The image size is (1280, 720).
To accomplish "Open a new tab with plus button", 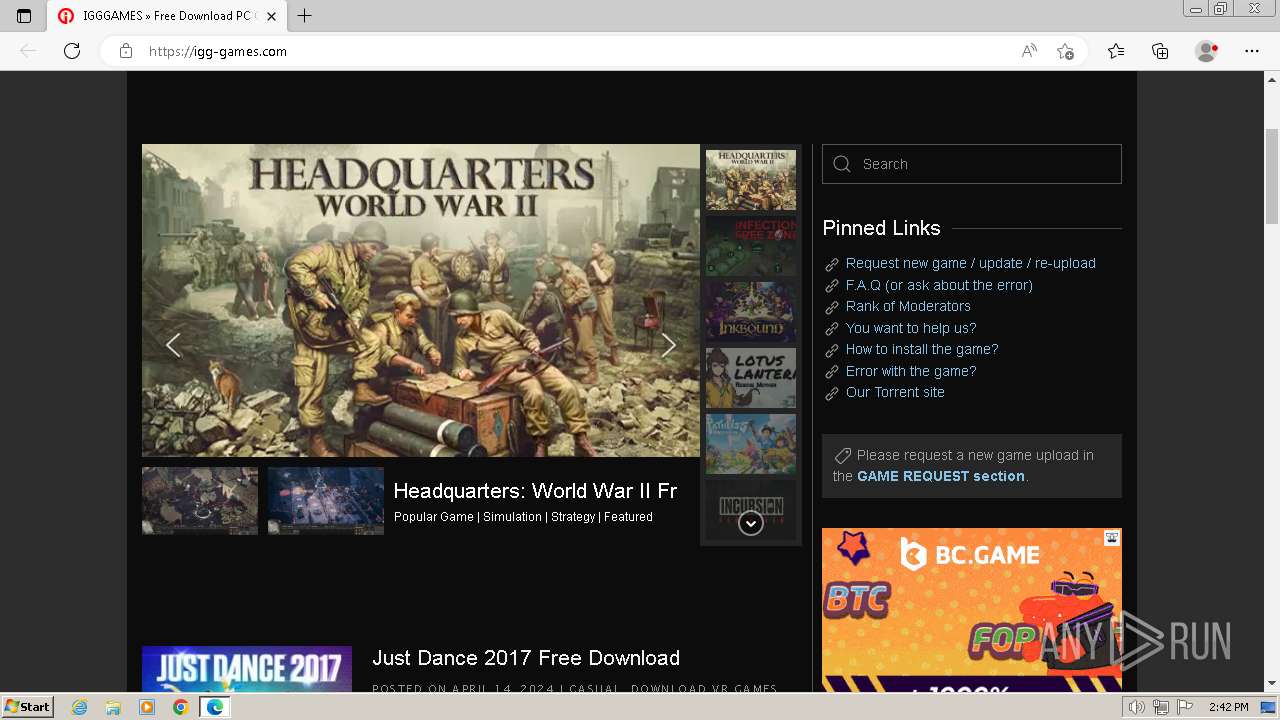I will (x=305, y=16).
